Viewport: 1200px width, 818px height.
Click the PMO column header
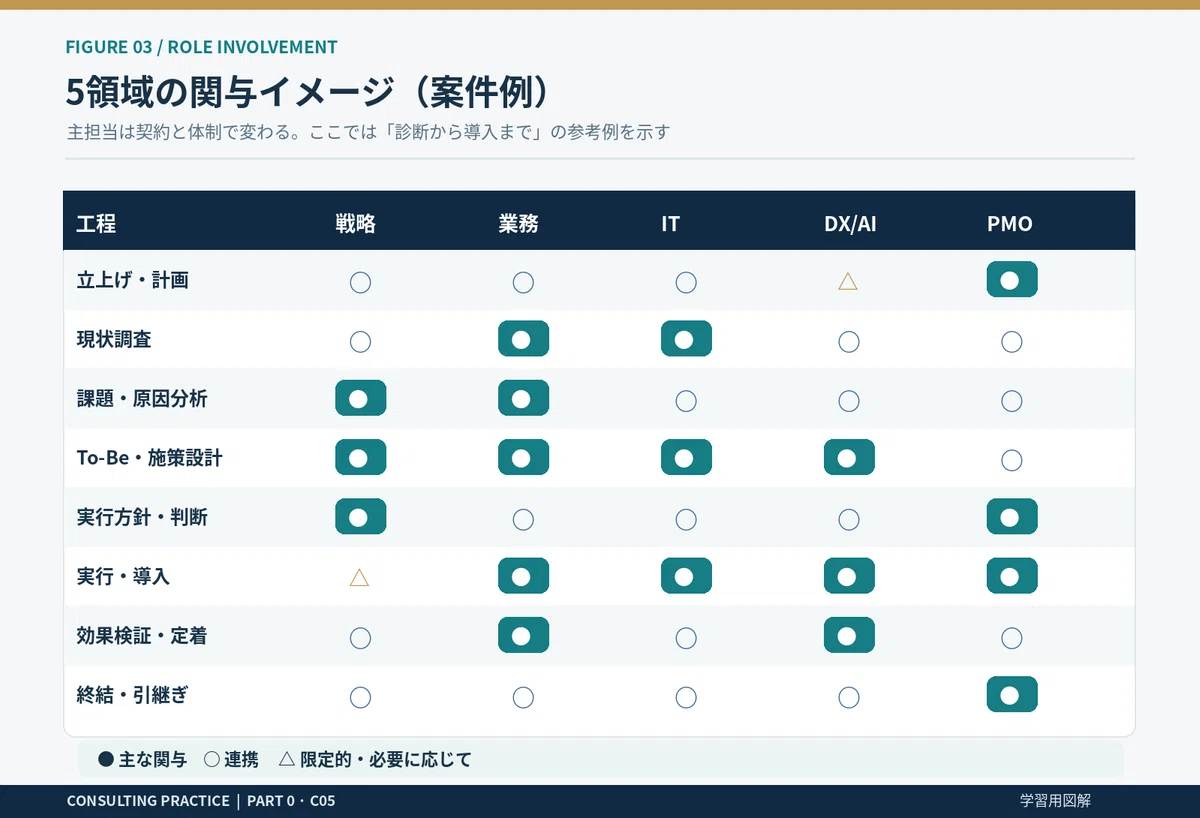(1010, 224)
